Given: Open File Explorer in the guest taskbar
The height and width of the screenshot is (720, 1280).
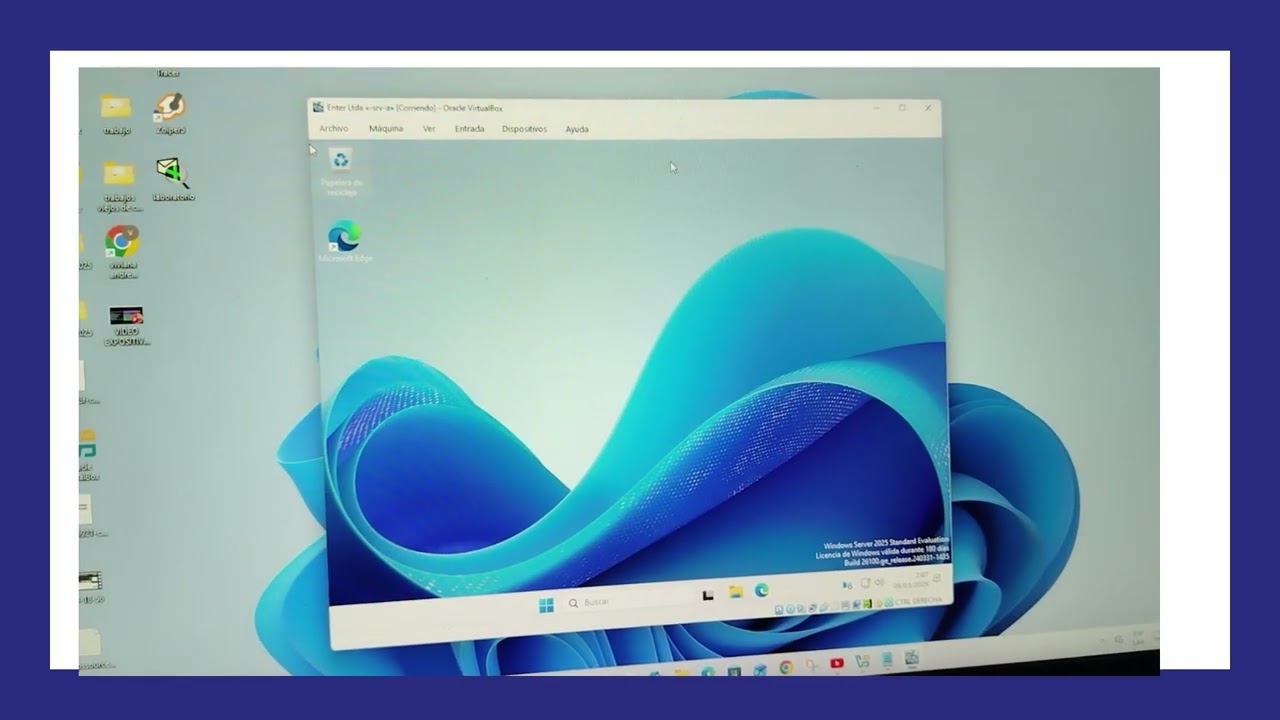Looking at the screenshot, I should pos(736,592).
